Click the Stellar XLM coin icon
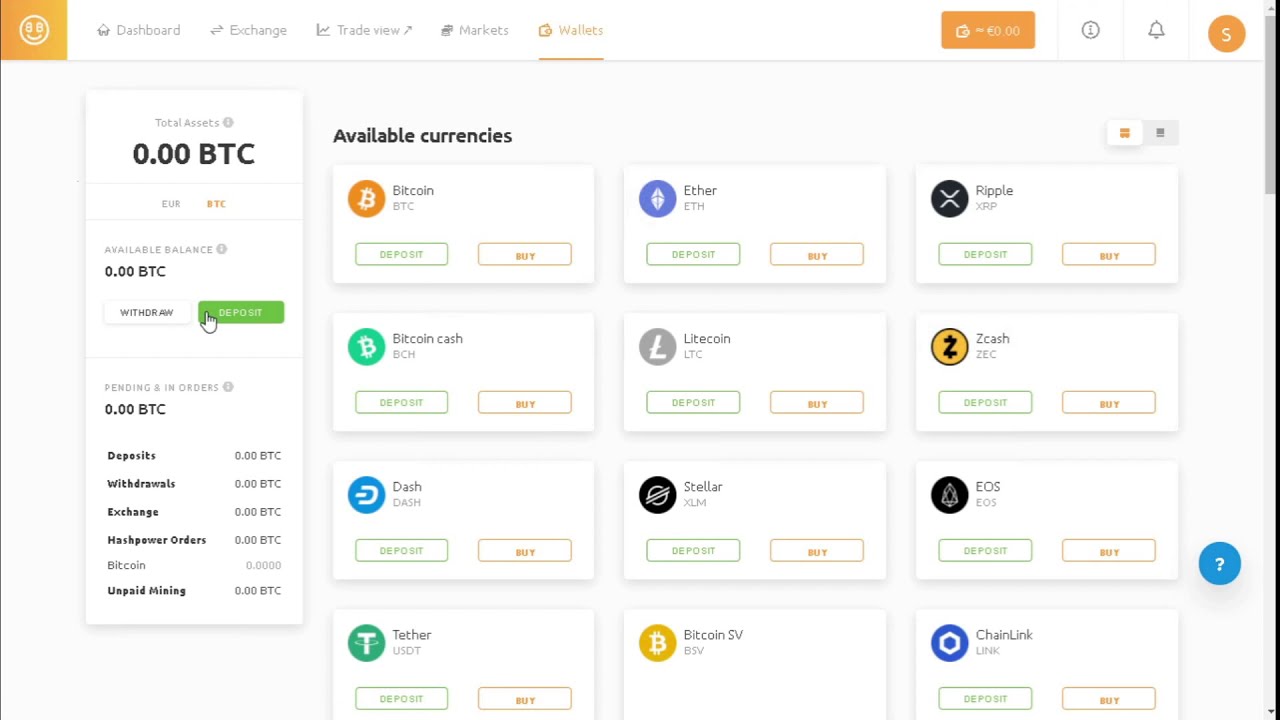The height and width of the screenshot is (720, 1280). click(657, 494)
